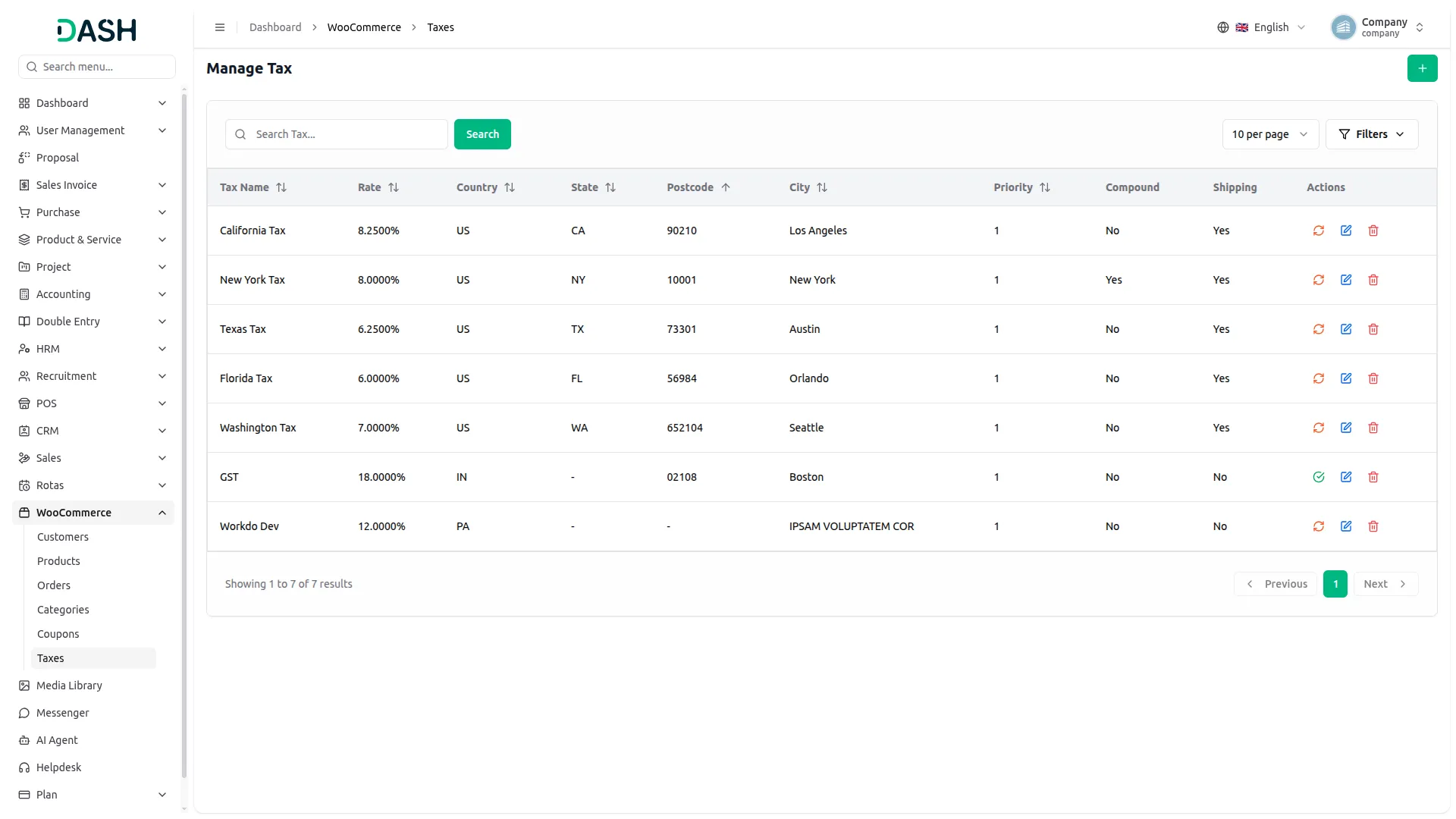
Task: Open the Company account menu
Action: tap(1378, 27)
